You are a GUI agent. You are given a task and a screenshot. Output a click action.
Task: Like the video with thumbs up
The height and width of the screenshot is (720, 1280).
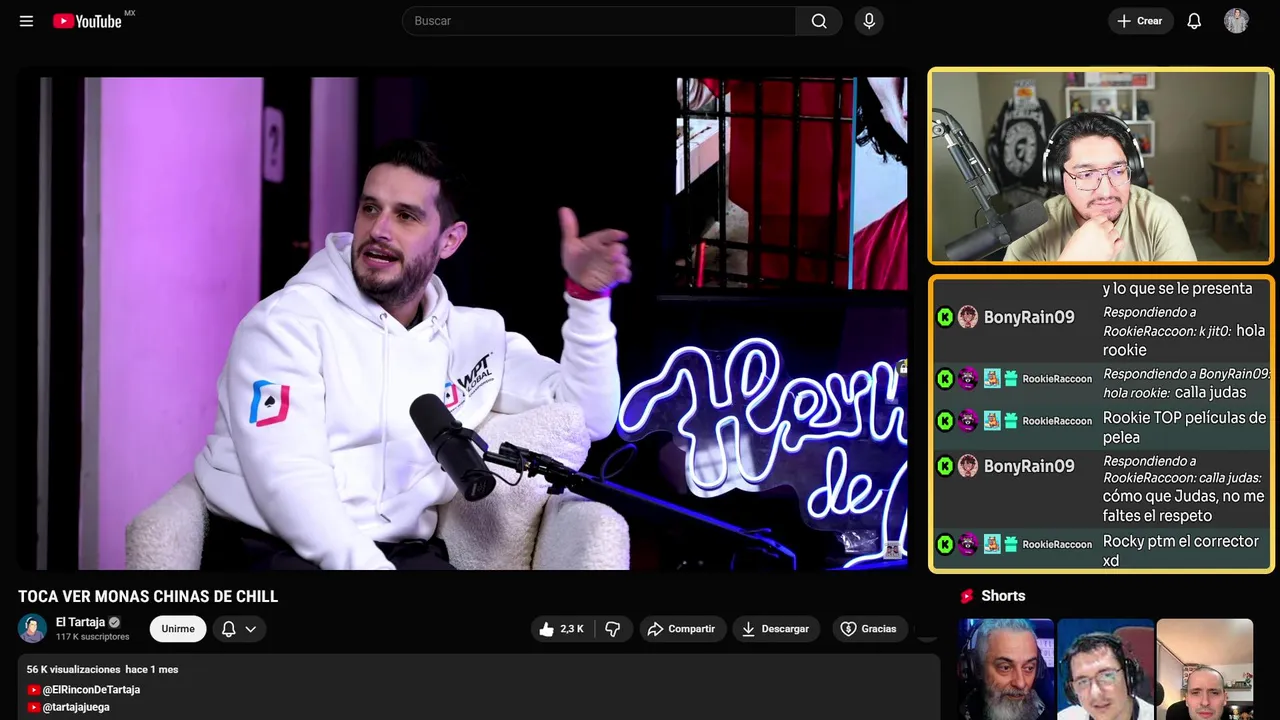[561, 629]
